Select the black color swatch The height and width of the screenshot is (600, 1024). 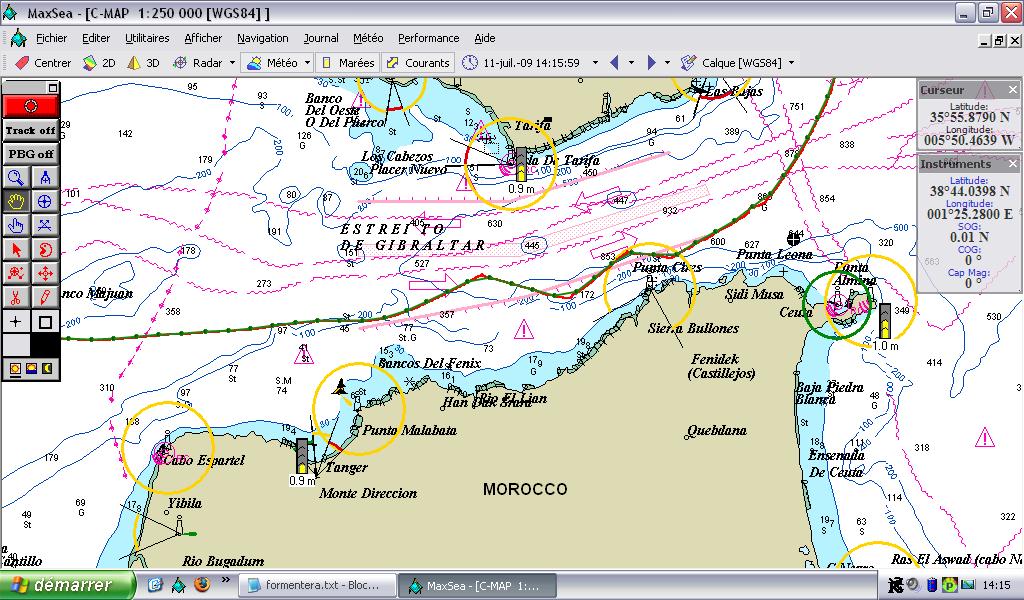point(45,345)
